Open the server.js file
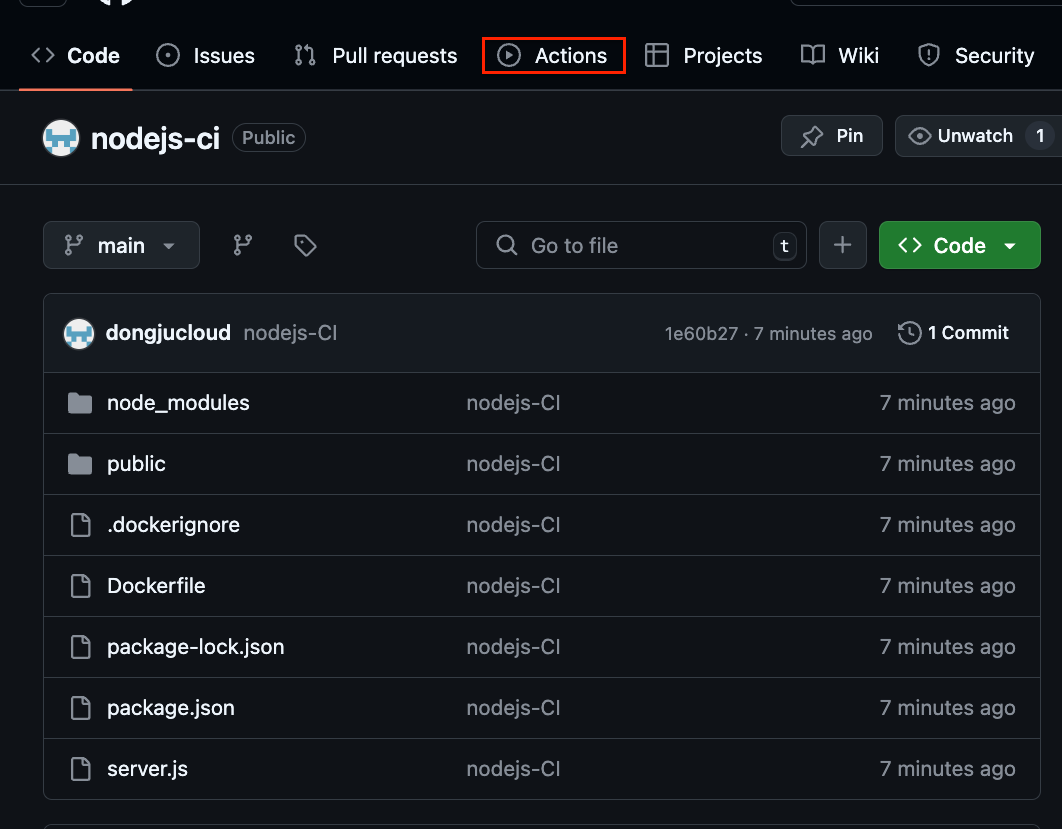 [x=147, y=769]
